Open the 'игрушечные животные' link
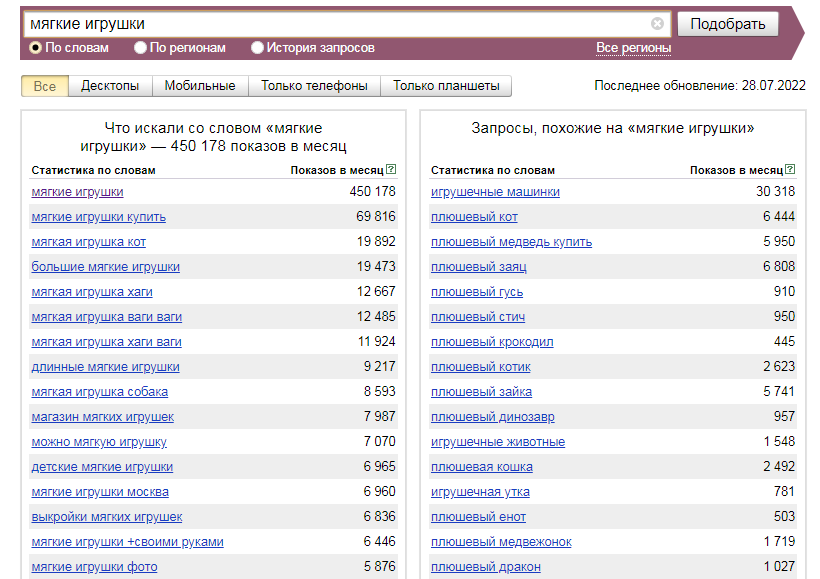The image size is (820, 579). pyautogui.click(x=498, y=442)
